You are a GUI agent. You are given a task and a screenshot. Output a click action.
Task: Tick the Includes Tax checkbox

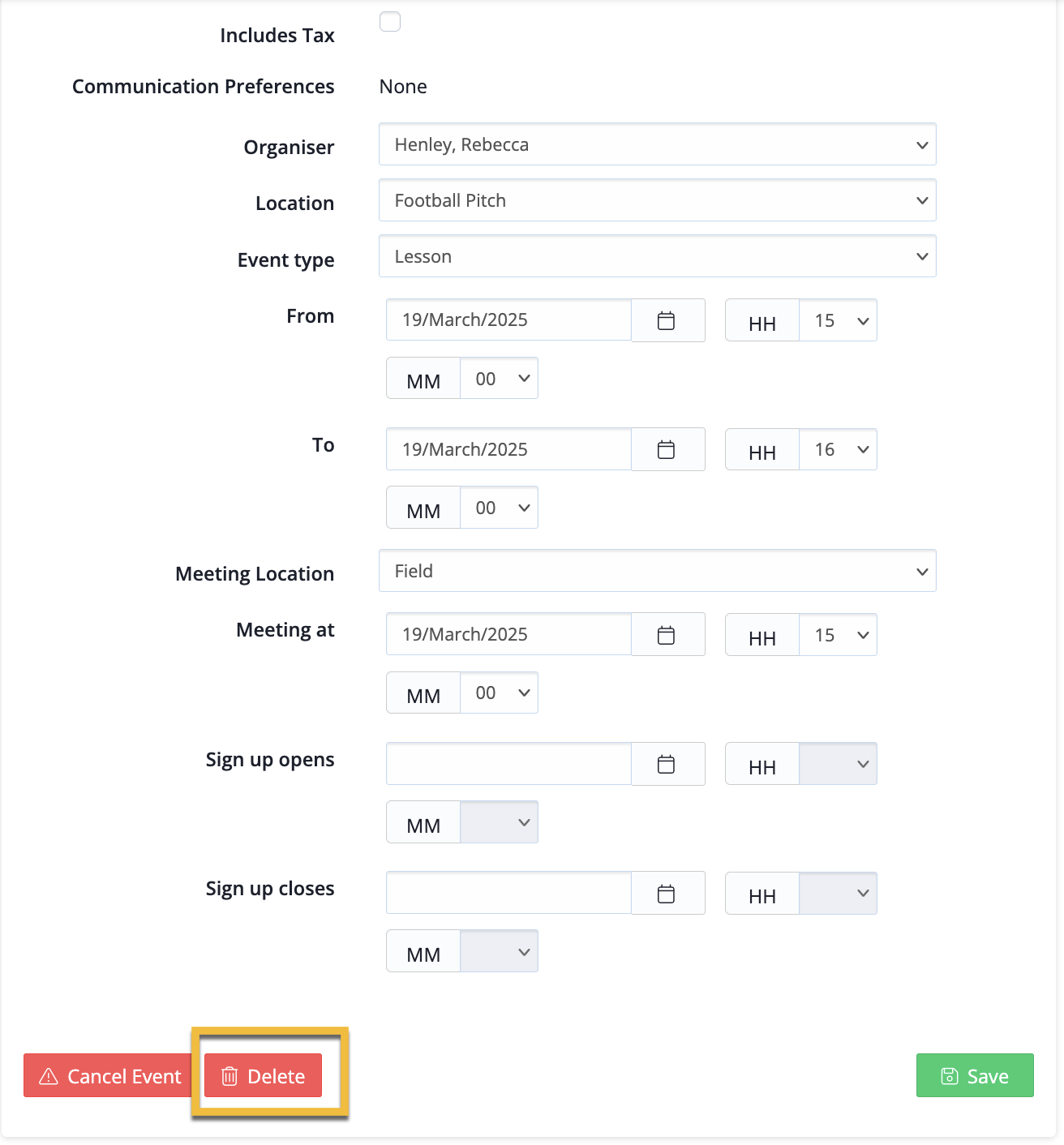point(390,22)
